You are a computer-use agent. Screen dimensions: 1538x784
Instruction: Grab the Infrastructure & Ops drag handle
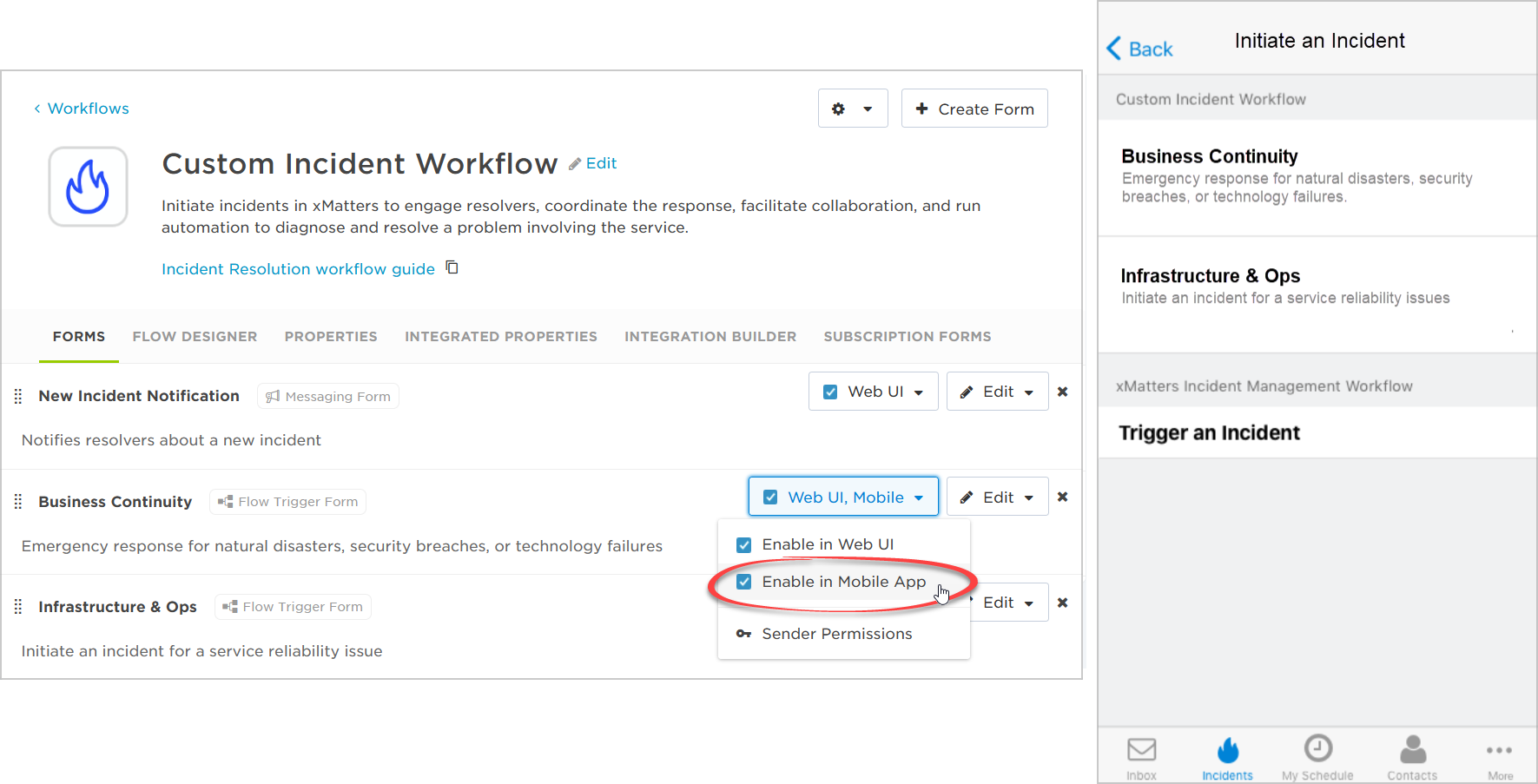point(18,607)
